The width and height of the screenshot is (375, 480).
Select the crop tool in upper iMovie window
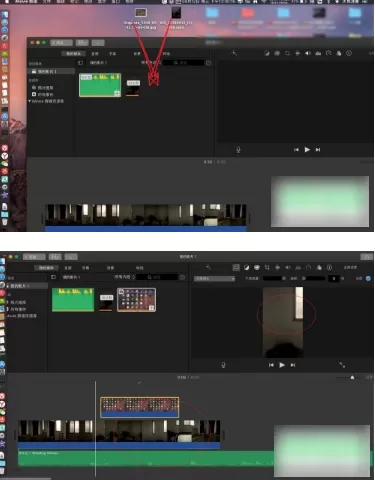287,53
